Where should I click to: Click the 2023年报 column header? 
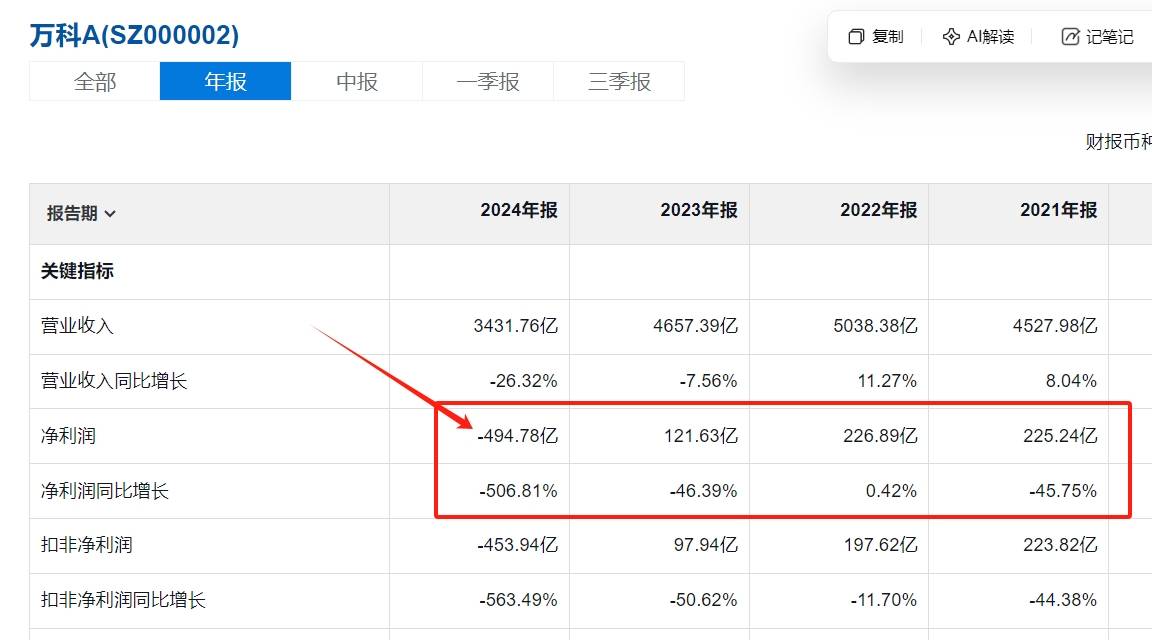699,210
